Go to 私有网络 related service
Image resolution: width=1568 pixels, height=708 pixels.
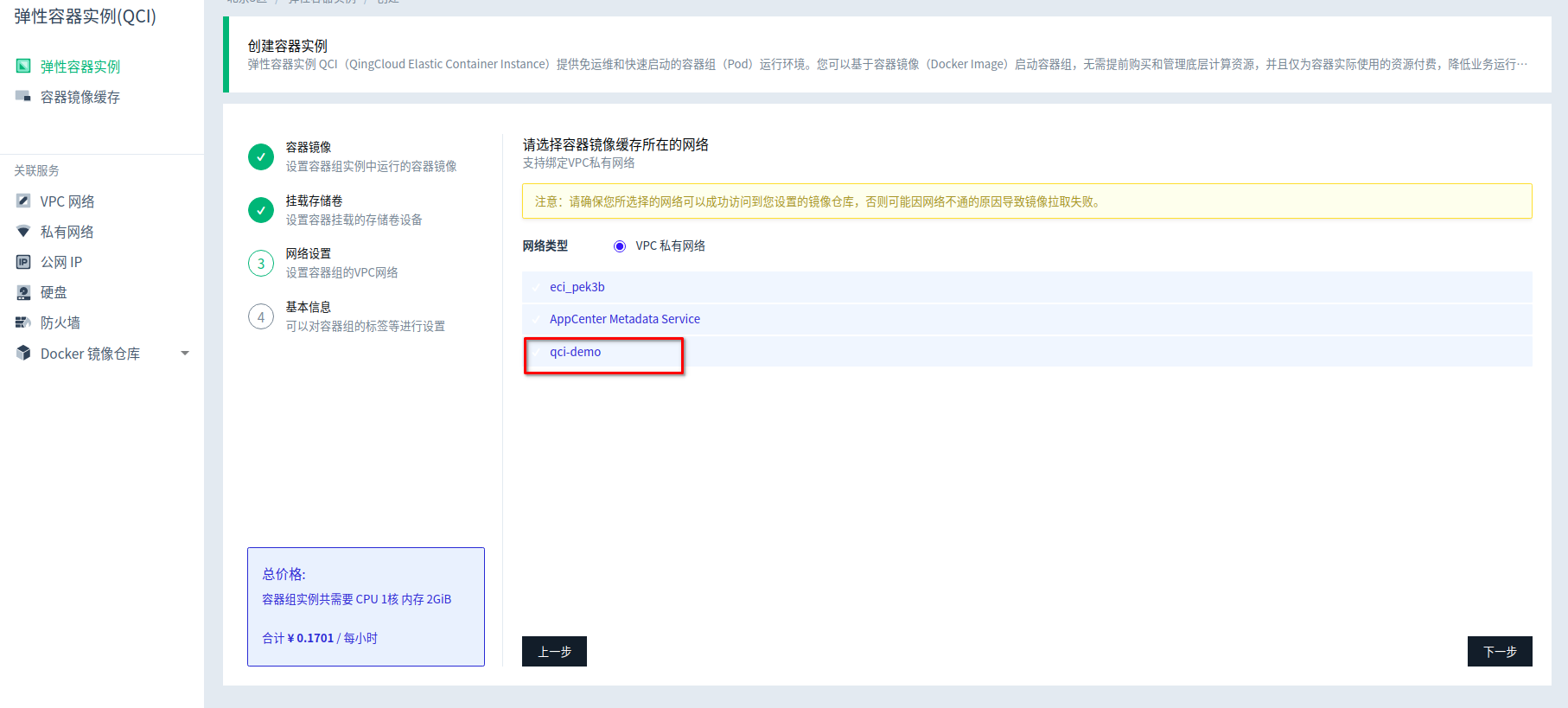(67, 232)
